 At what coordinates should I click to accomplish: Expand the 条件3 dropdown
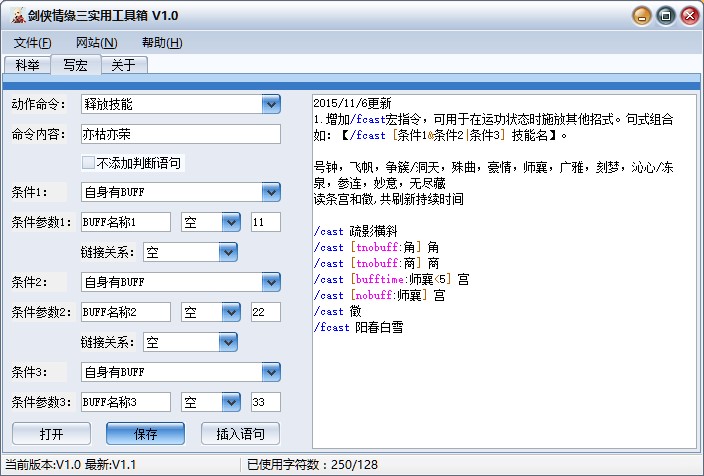click(x=270, y=372)
